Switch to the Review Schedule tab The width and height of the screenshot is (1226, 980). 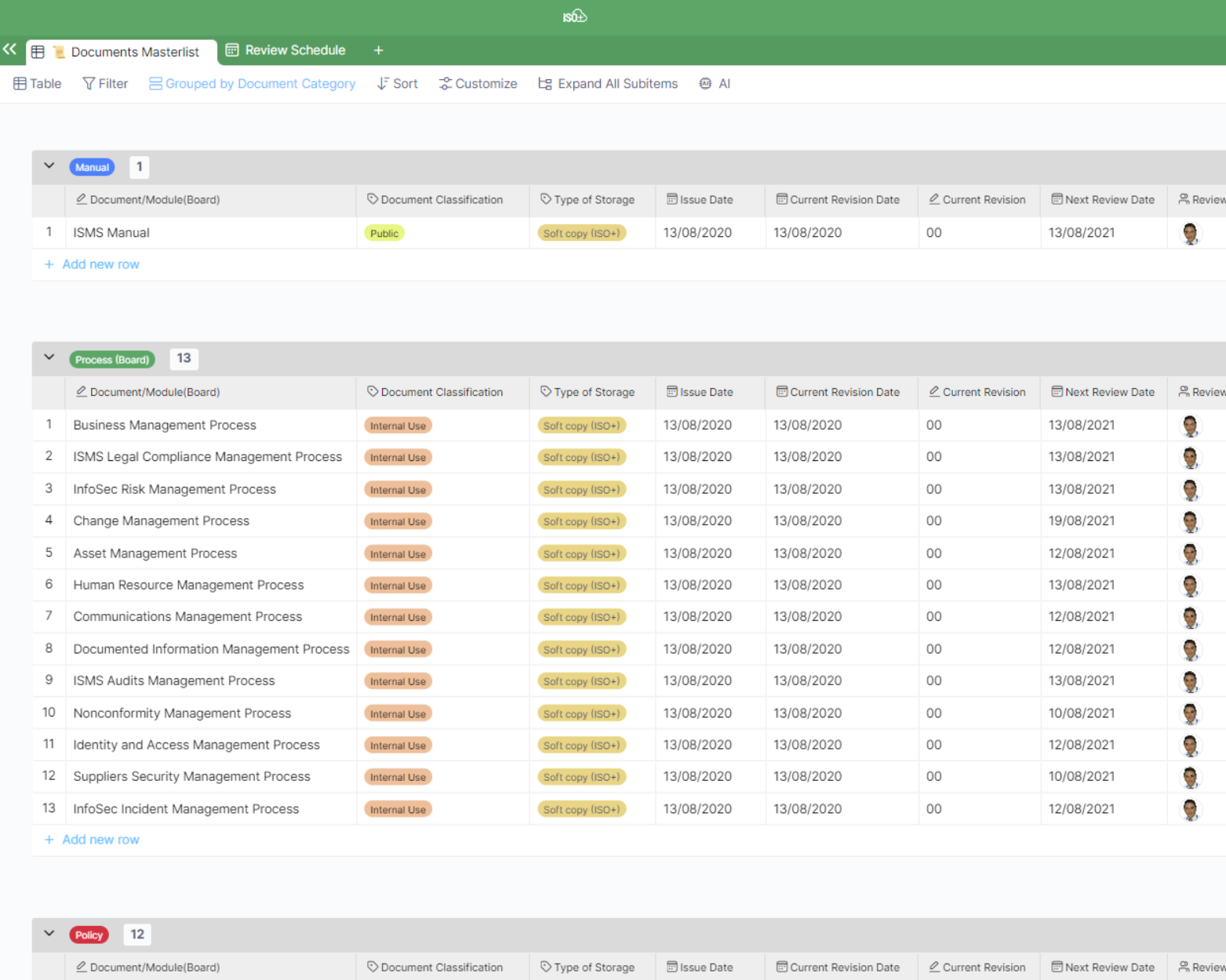[286, 50]
